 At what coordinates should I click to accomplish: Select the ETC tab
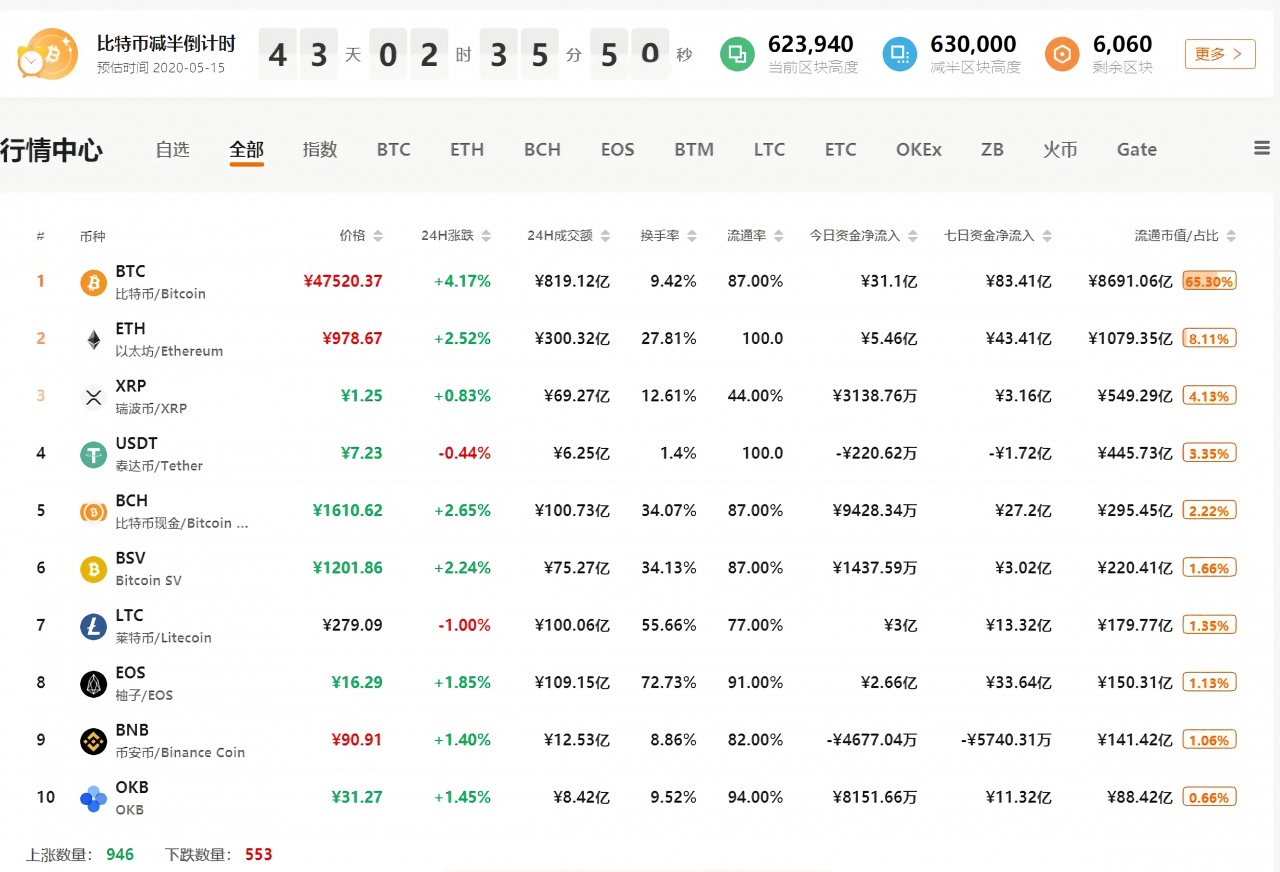click(x=840, y=149)
